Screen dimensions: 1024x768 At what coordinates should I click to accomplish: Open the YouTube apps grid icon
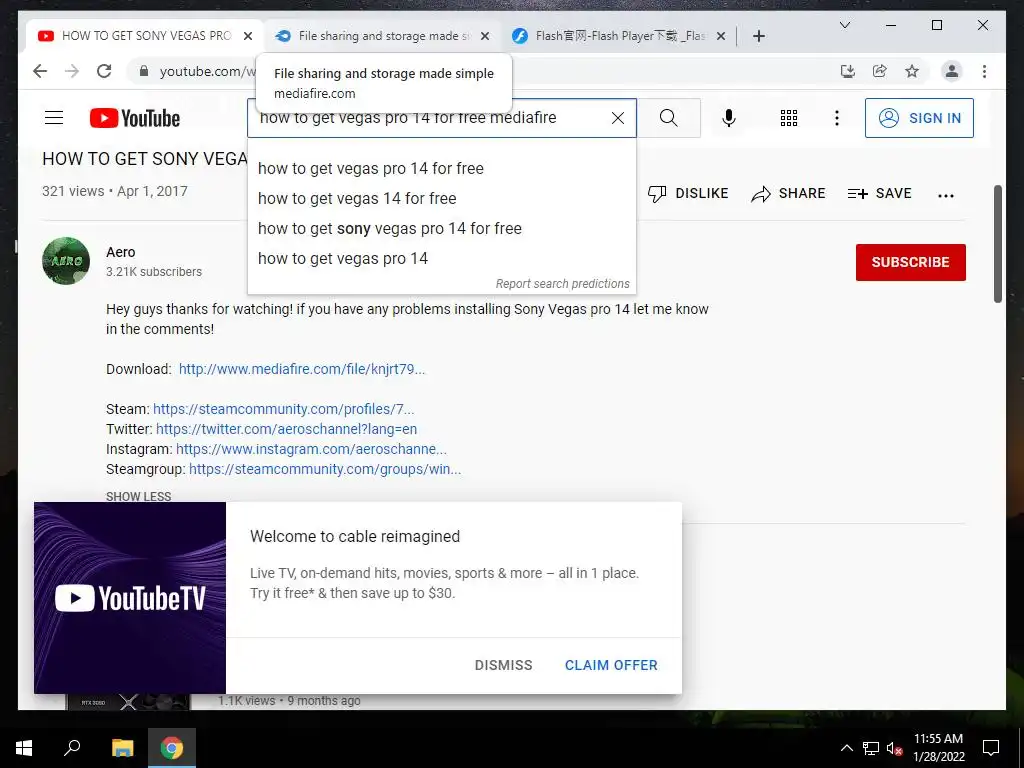coord(788,118)
